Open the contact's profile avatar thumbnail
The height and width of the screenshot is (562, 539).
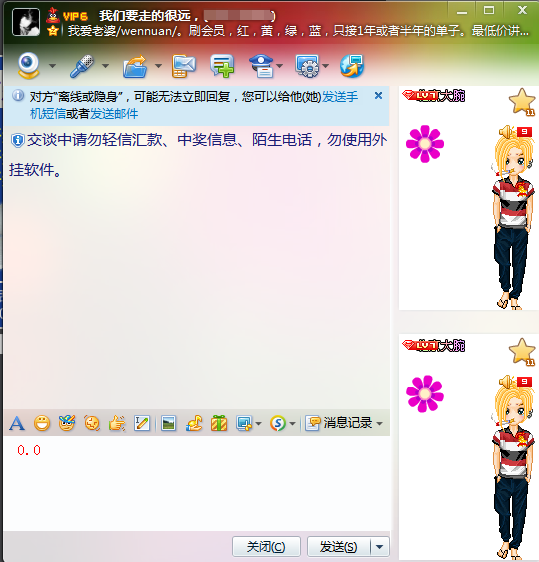coord(26,22)
